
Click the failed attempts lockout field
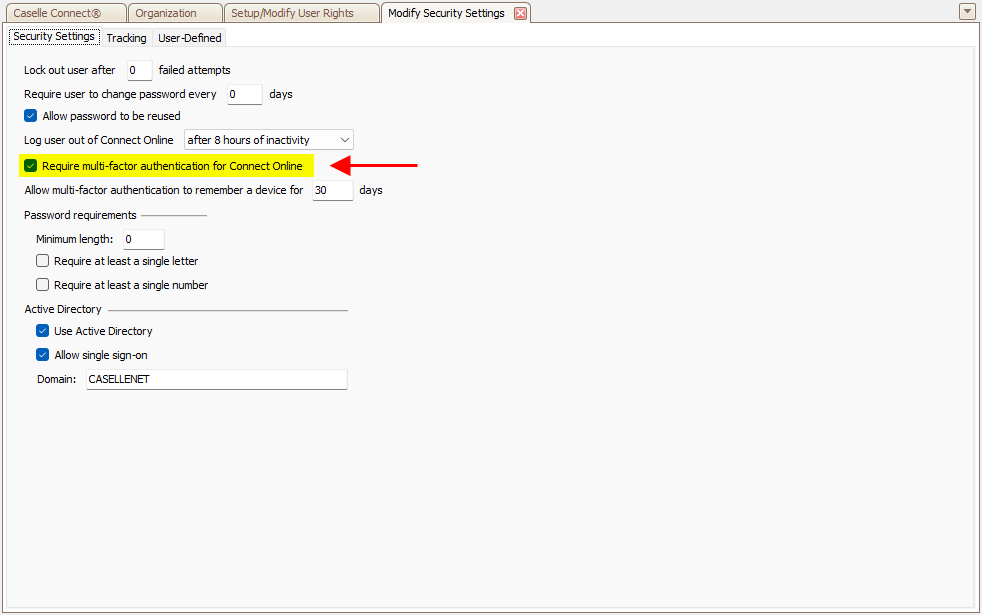click(138, 70)
